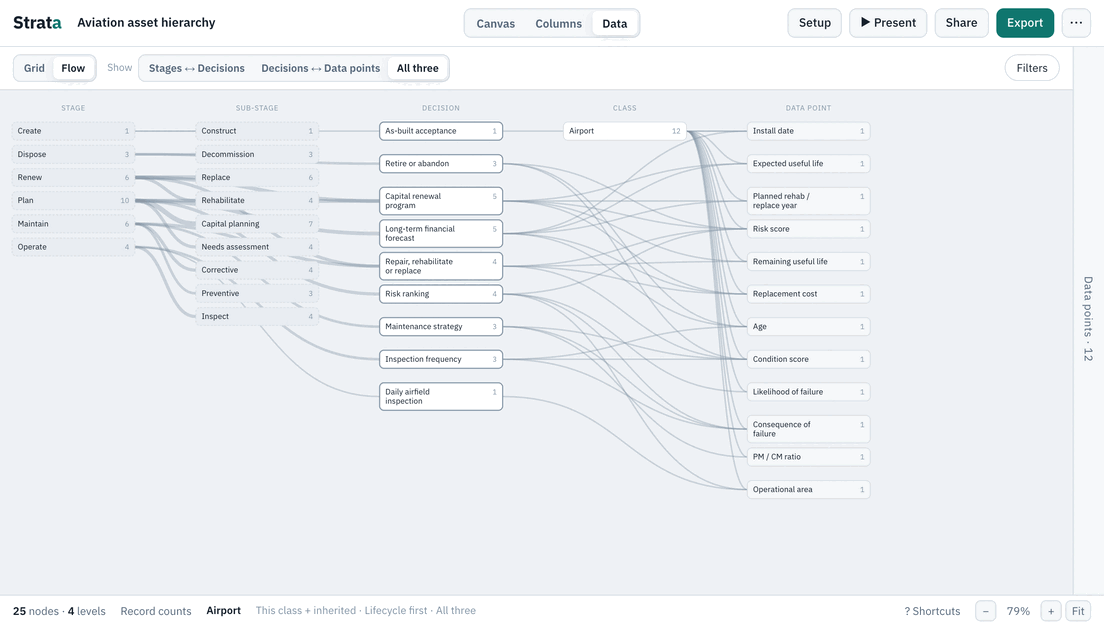Select the Long-term financial forecast decision
The image size is (1104, 626).
pyautogui.click(x=441, y=234)
